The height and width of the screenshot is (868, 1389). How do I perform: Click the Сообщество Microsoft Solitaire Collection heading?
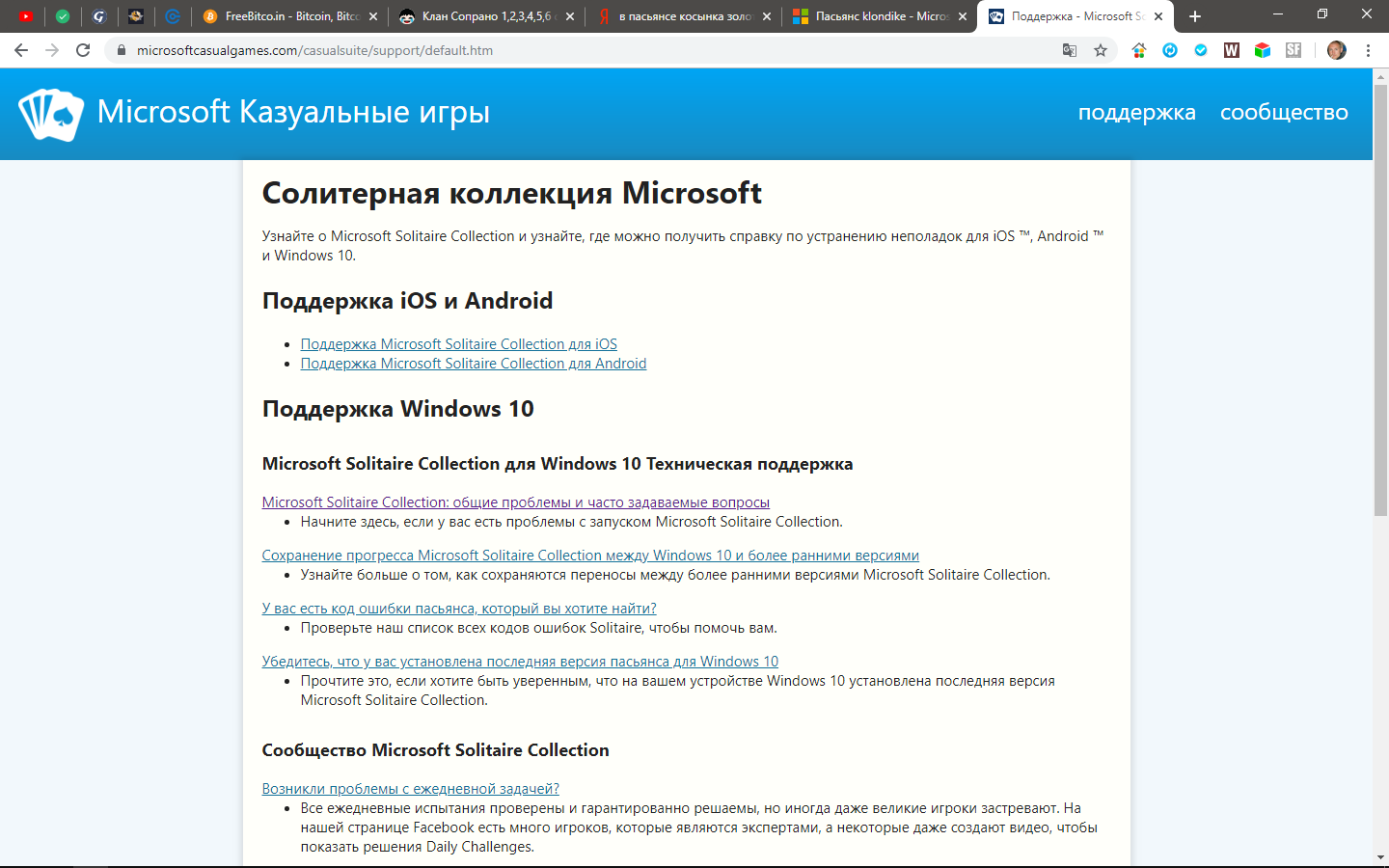pyautogui.click(x=435, y=750)
